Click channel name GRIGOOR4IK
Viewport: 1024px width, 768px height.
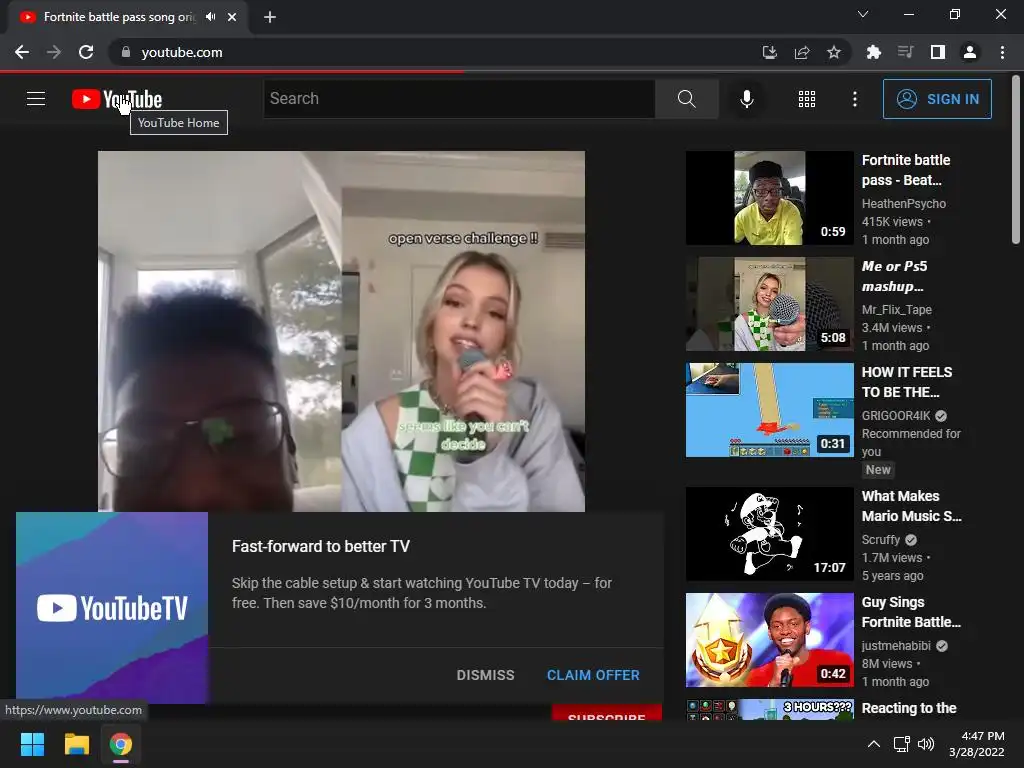[895, 416]
